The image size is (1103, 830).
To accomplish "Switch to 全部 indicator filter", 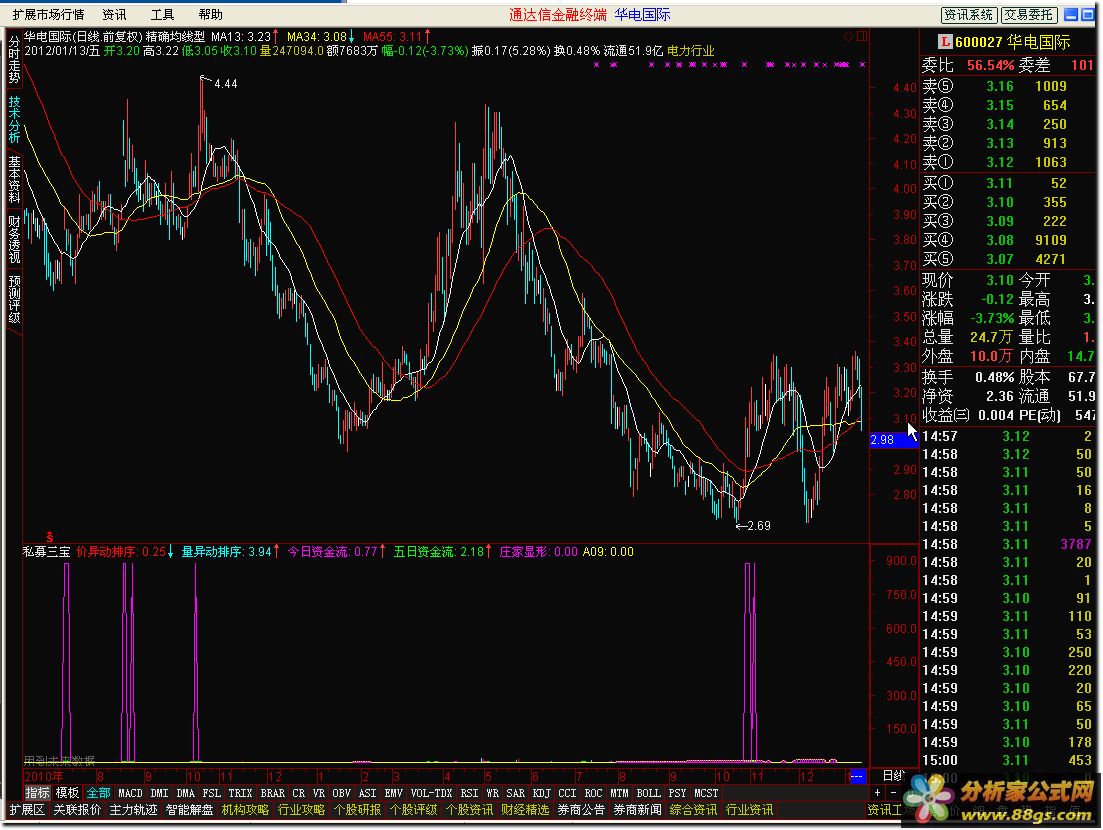I will tap(98, 793).
